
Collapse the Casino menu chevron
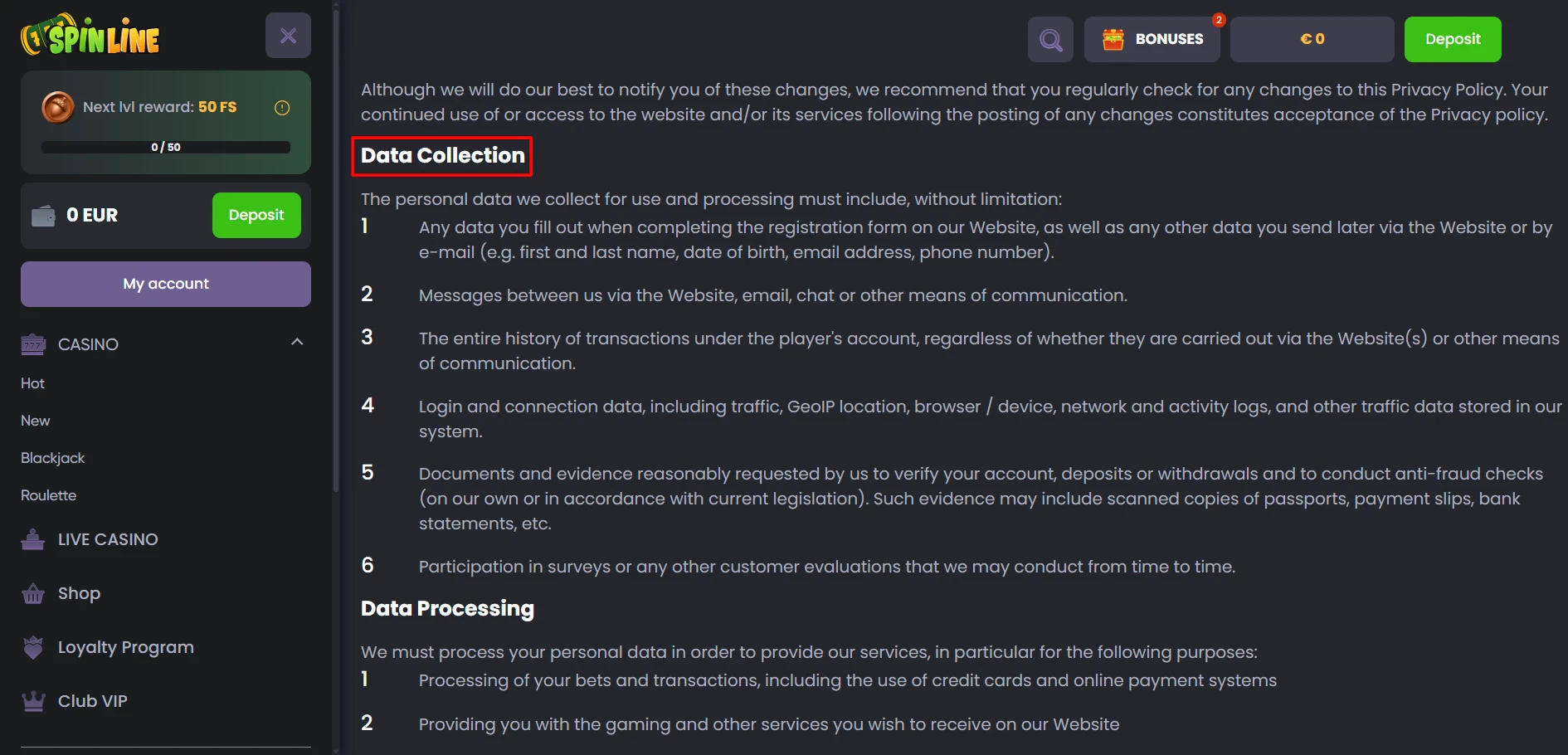(297, 342)
